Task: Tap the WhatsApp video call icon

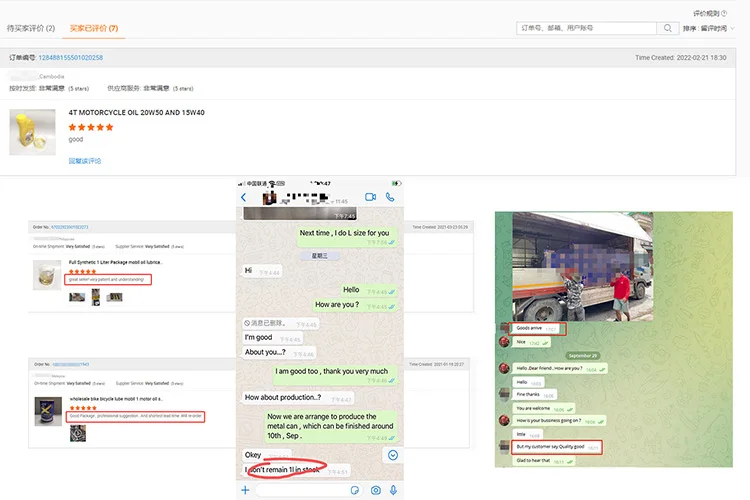Action: pos(370,198)
